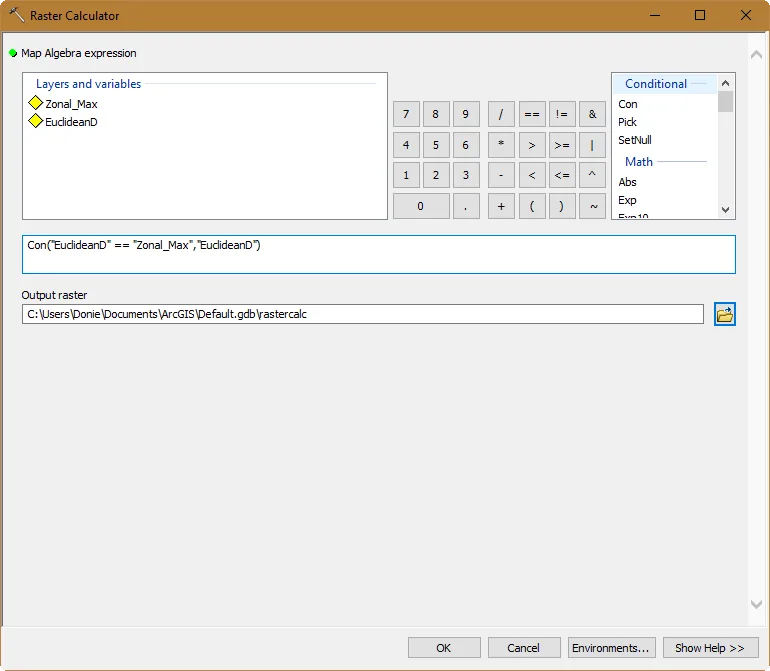Insert the greater-than (>) operator

pyautogui.click(x=532, y=145)
